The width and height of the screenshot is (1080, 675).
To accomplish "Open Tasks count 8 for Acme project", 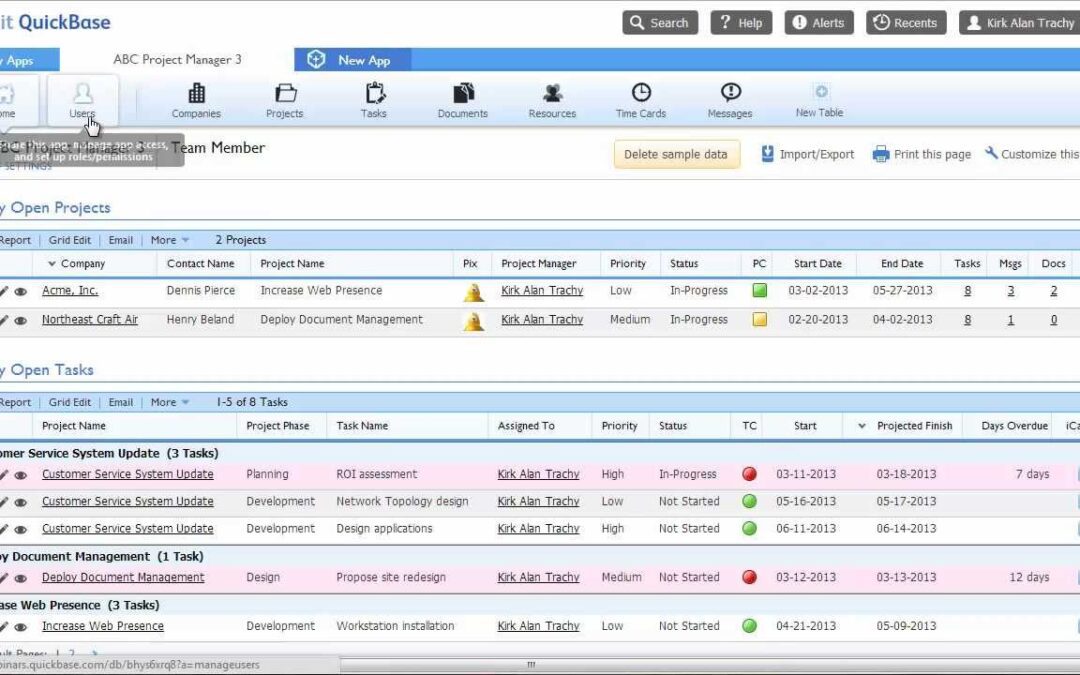I will click(968, 291).
